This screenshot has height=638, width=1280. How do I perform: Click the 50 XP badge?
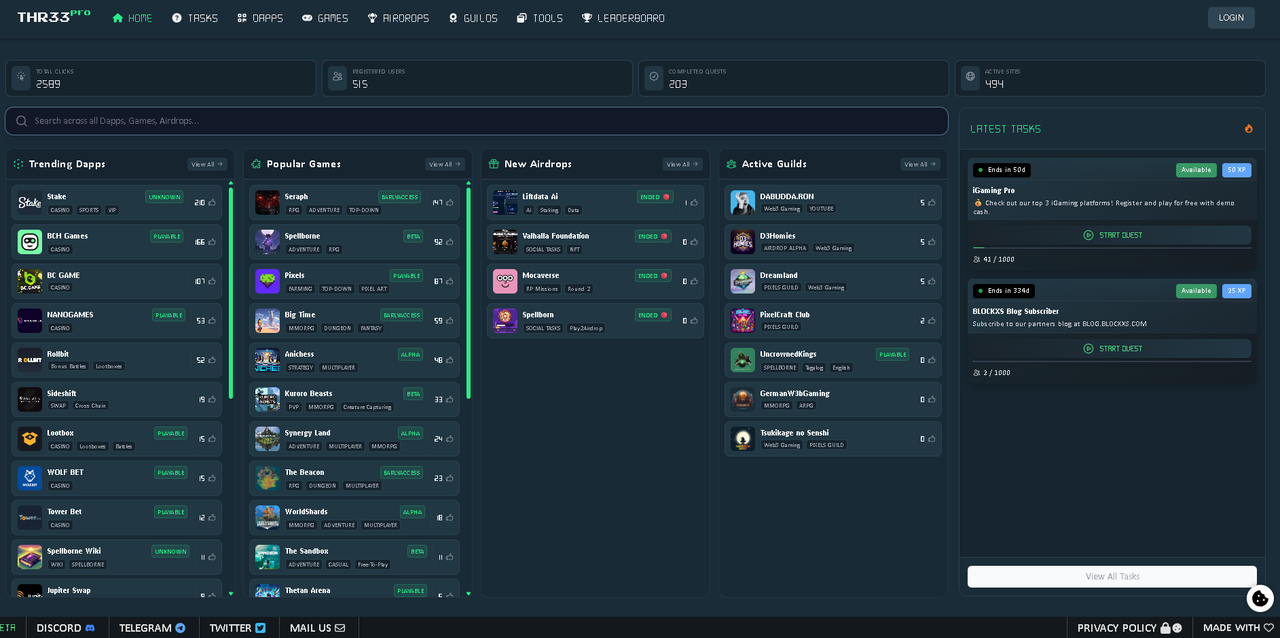1237,170
